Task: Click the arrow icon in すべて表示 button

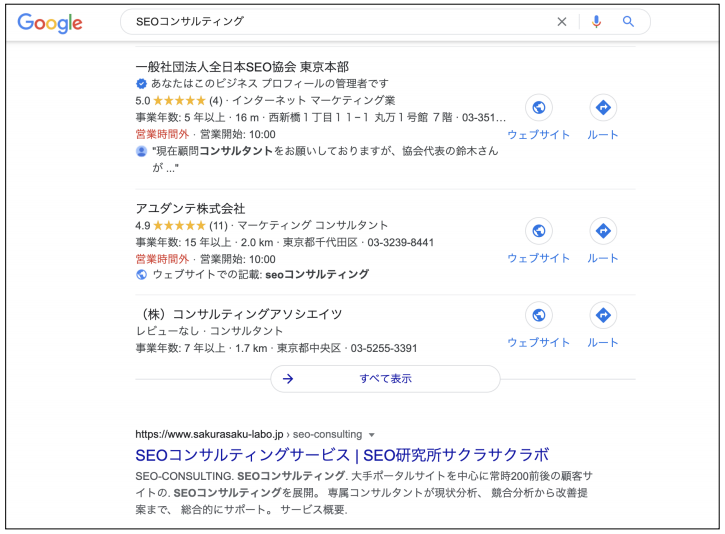Action: (288, 379)
